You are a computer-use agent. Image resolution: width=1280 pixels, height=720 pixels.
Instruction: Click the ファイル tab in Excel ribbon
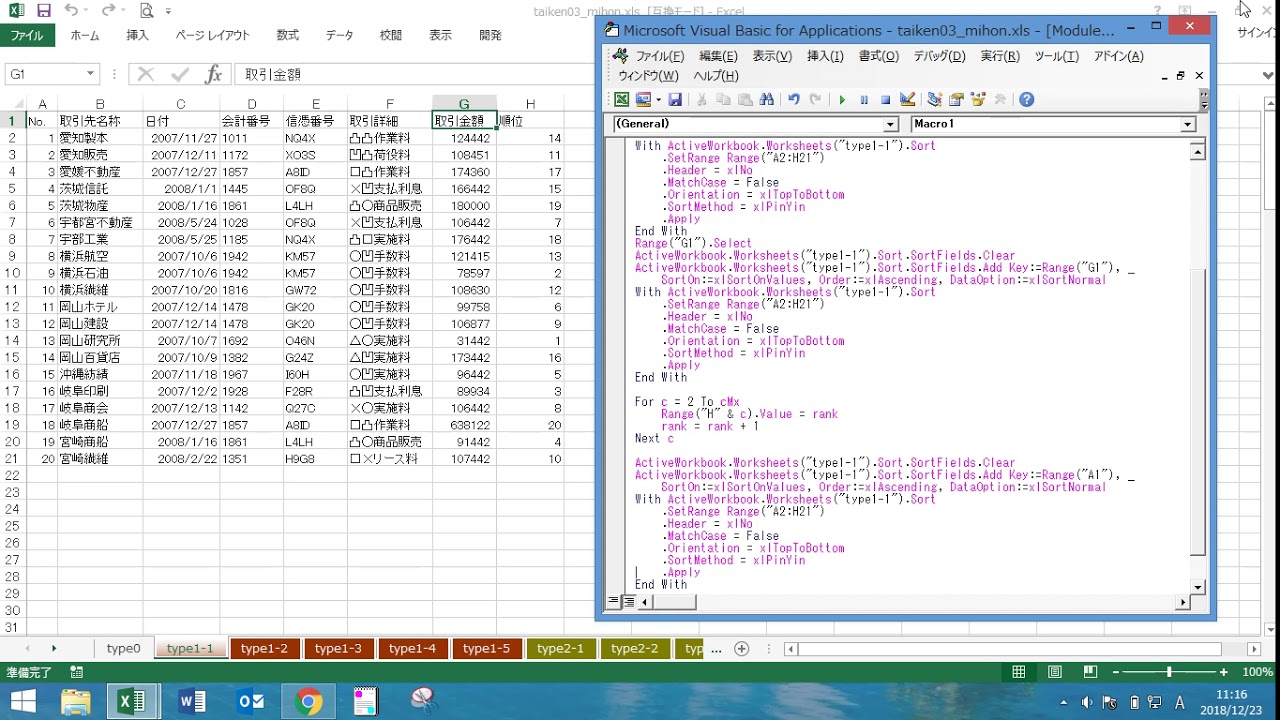[x=27, y=35]
